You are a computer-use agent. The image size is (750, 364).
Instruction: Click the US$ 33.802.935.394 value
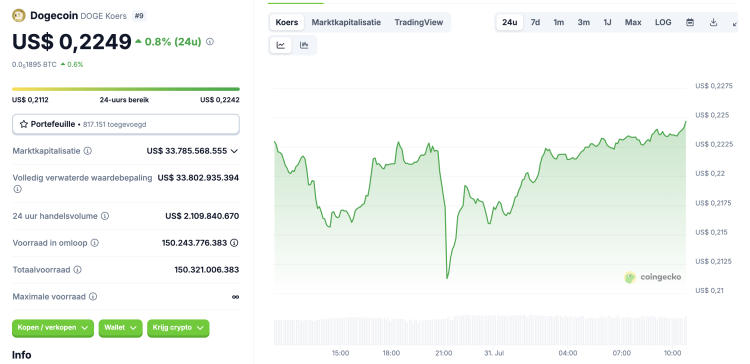pos(198,177)
